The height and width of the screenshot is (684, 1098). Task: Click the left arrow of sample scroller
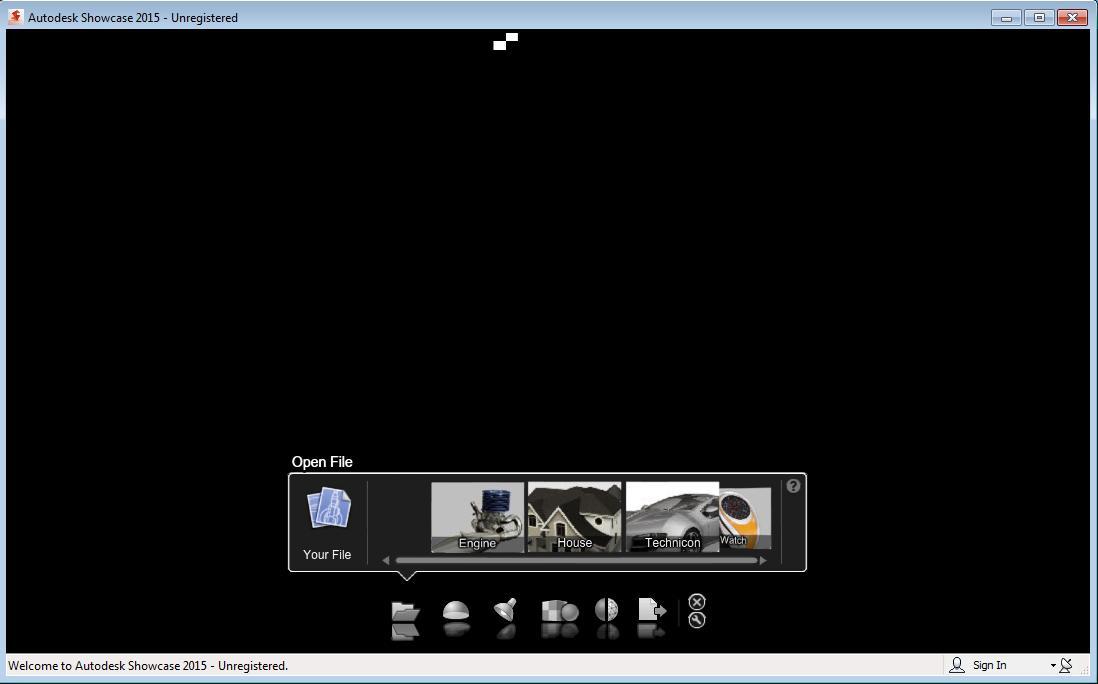pyautogui.click(x=386, y=560)
